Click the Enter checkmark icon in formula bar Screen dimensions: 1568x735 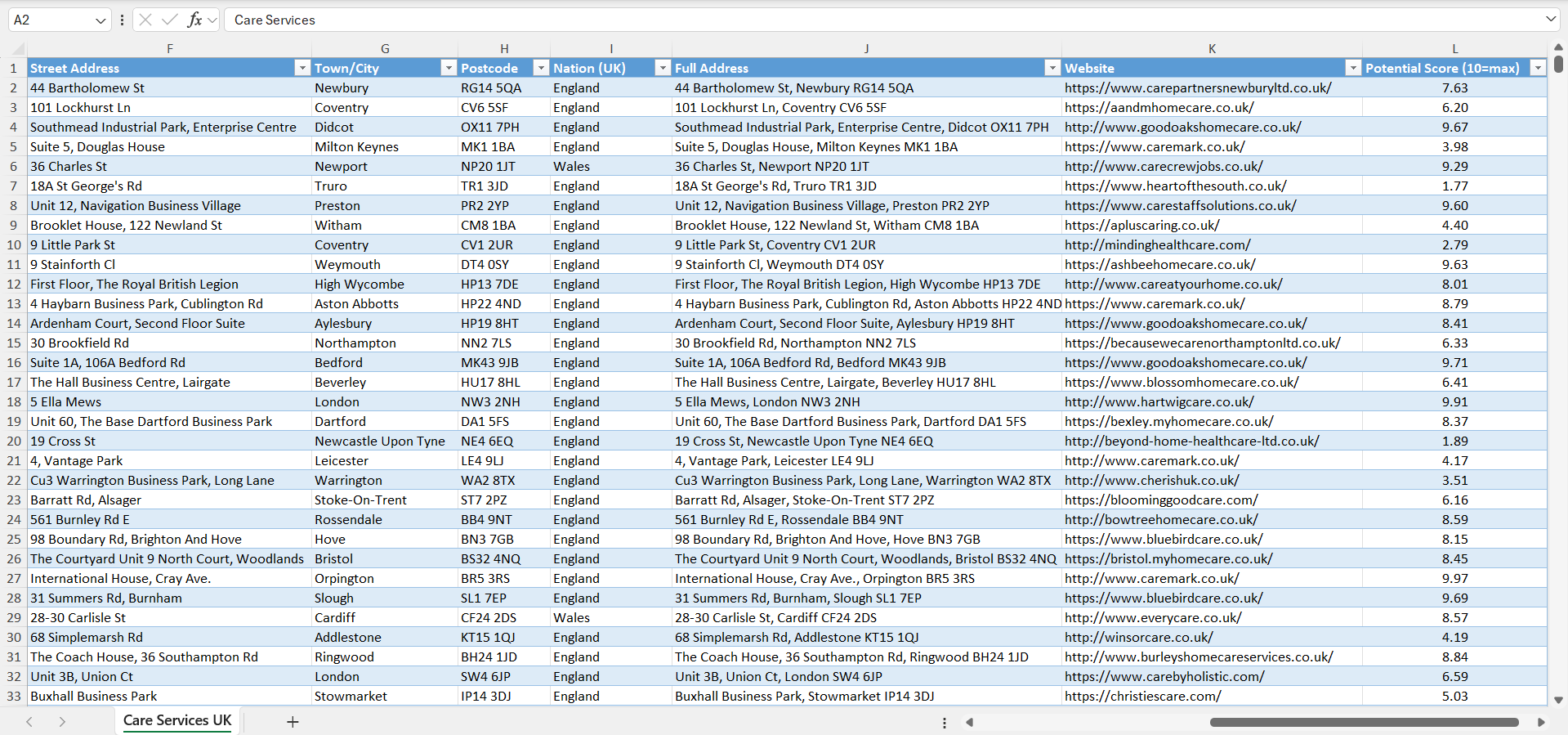(x=170, y=20)
